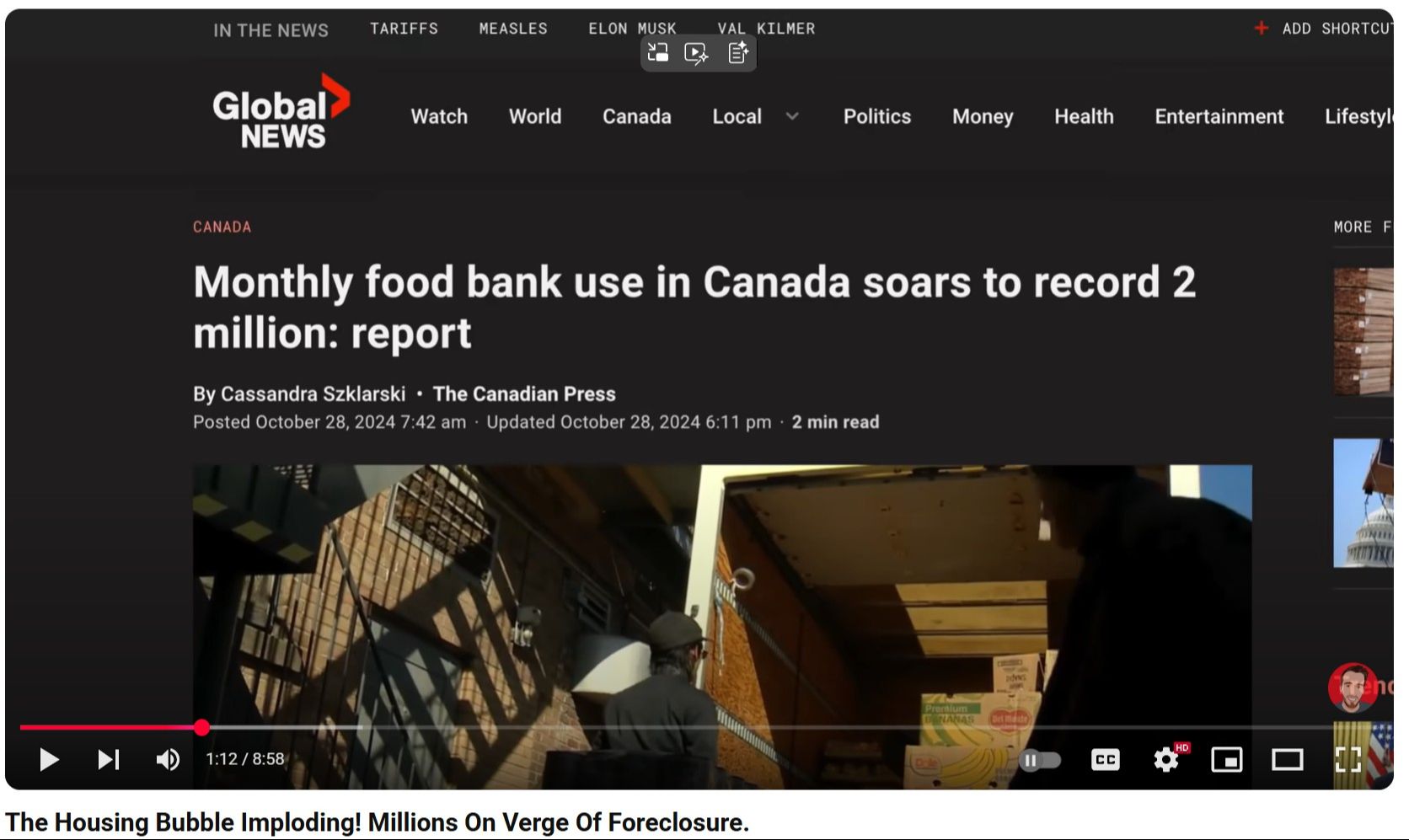This screenshot has height=840, width=1409.
Task: Toggle autoplay switch
Action: pyautogui.click(x=1040, y=760)
